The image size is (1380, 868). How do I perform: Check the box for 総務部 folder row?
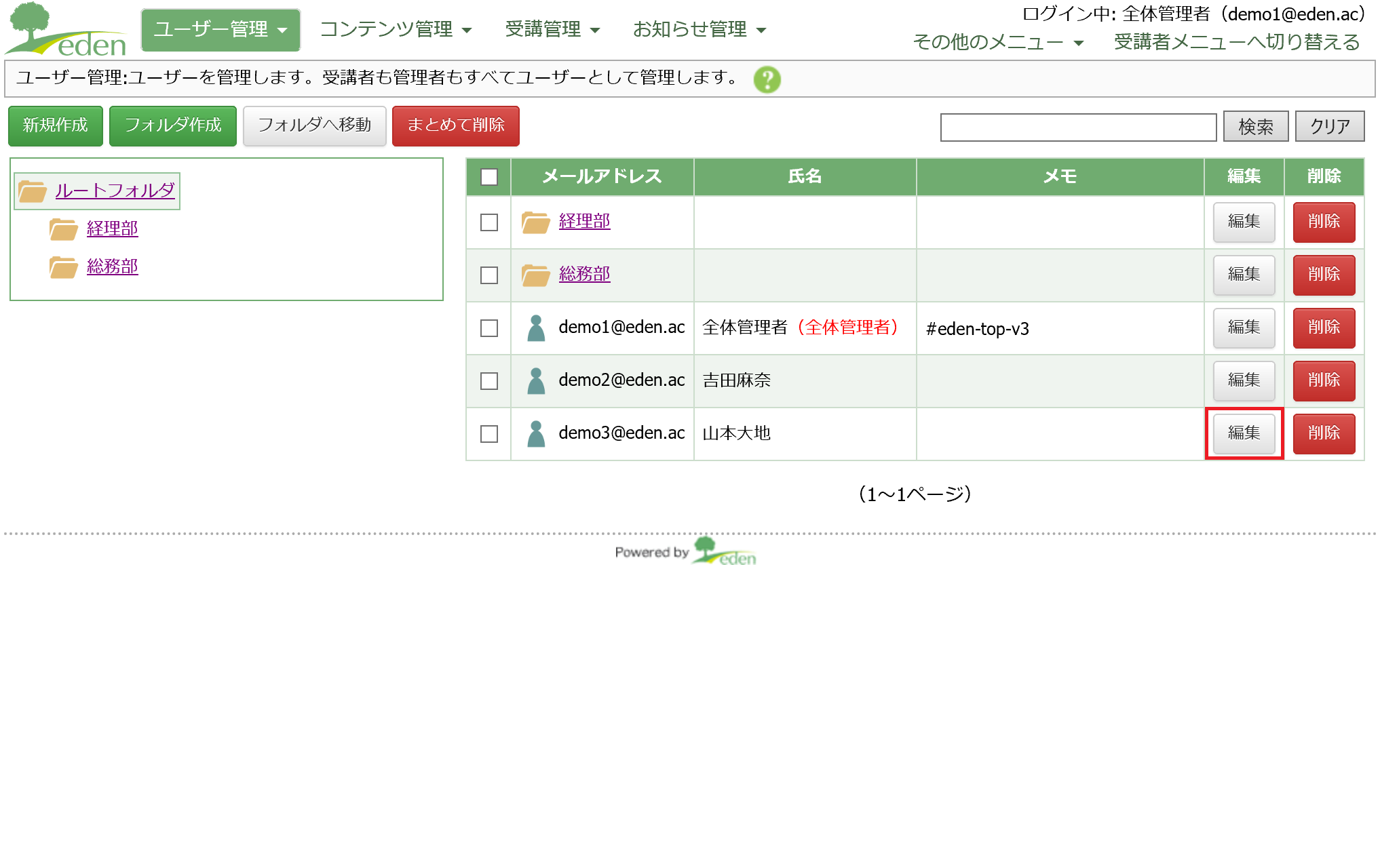tap(488, 275)
